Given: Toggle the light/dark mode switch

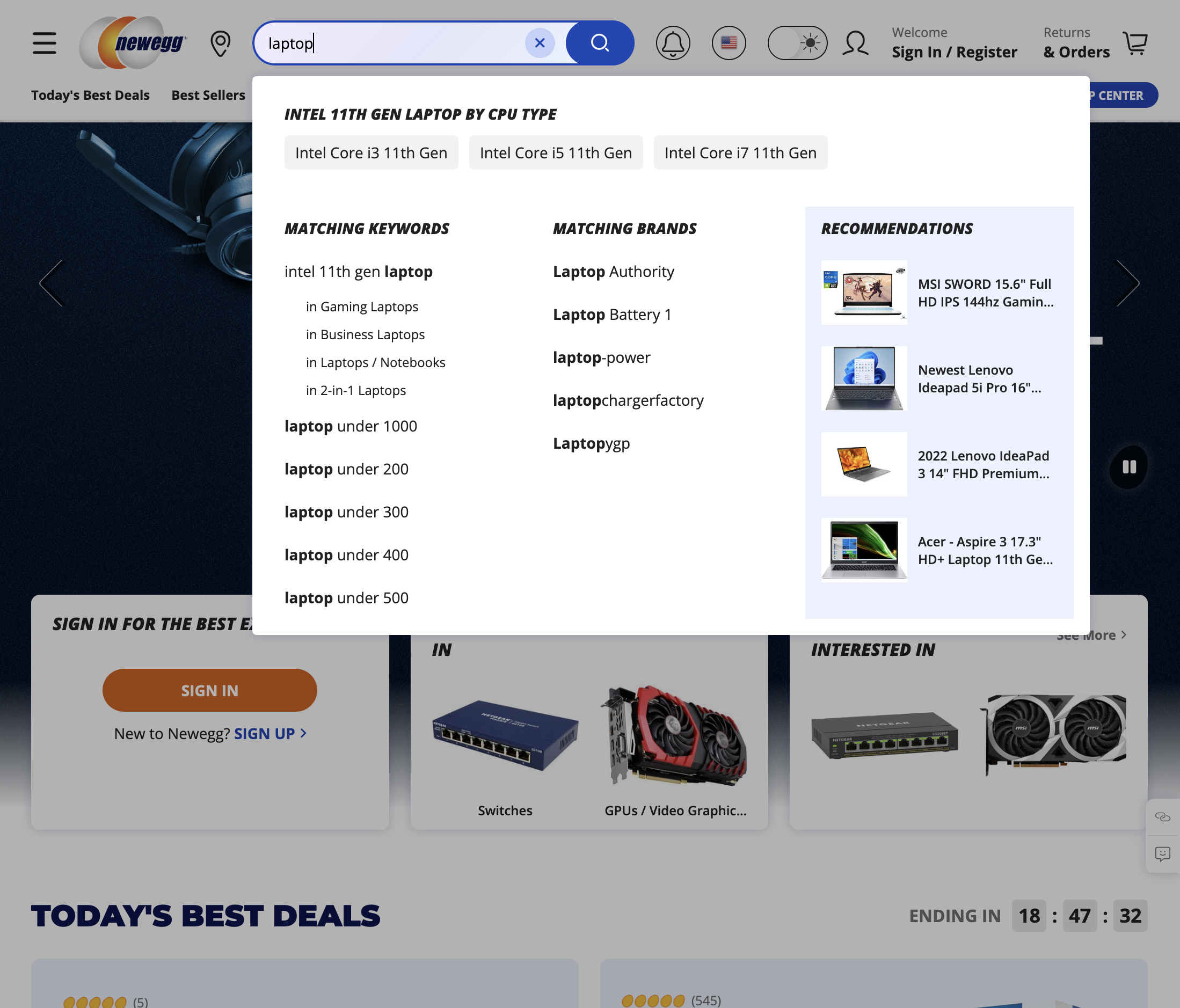Looking at the screenshot, I should (x=797, y=43).
